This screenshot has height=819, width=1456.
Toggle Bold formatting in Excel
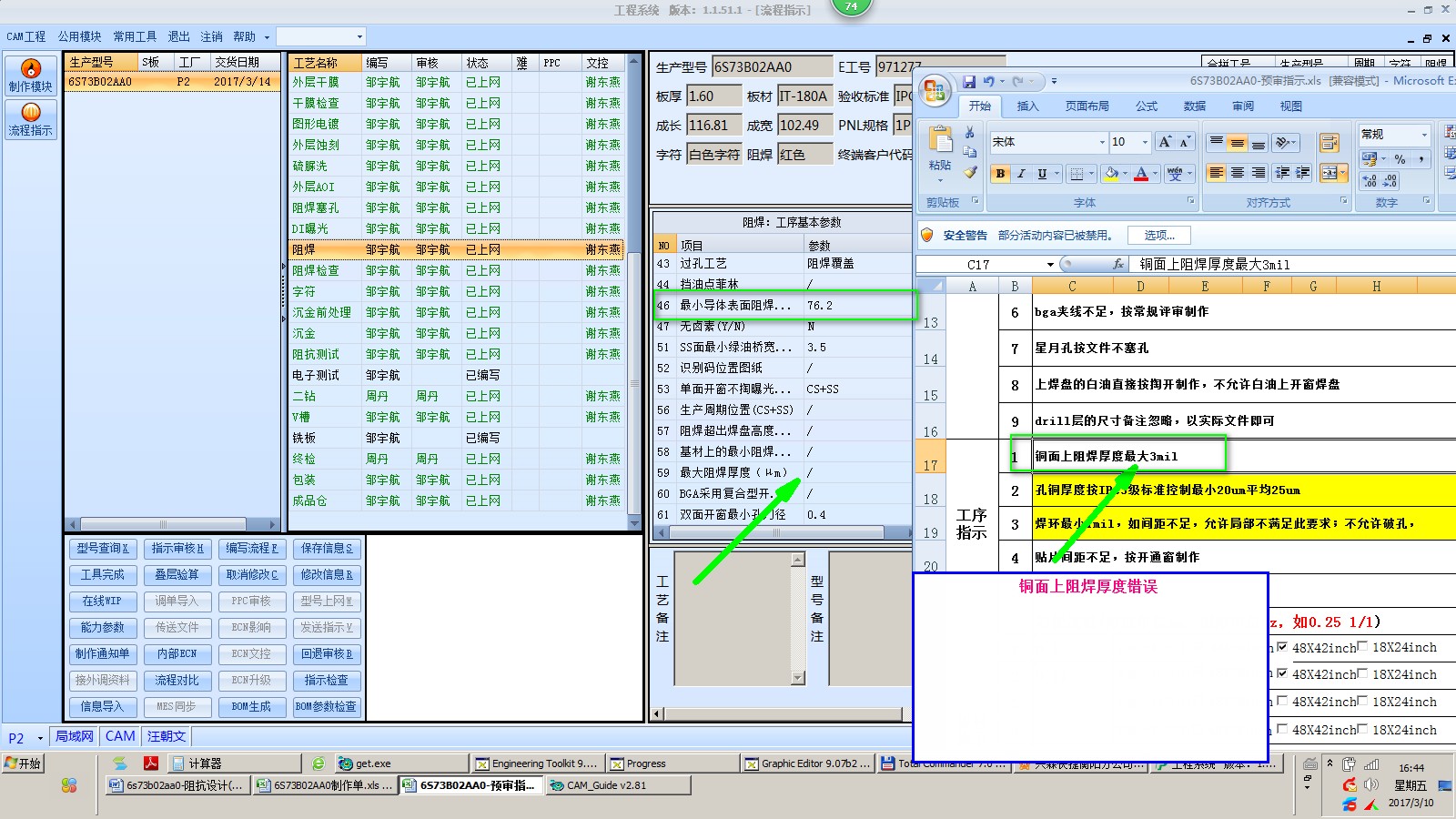click(1000, 174)
